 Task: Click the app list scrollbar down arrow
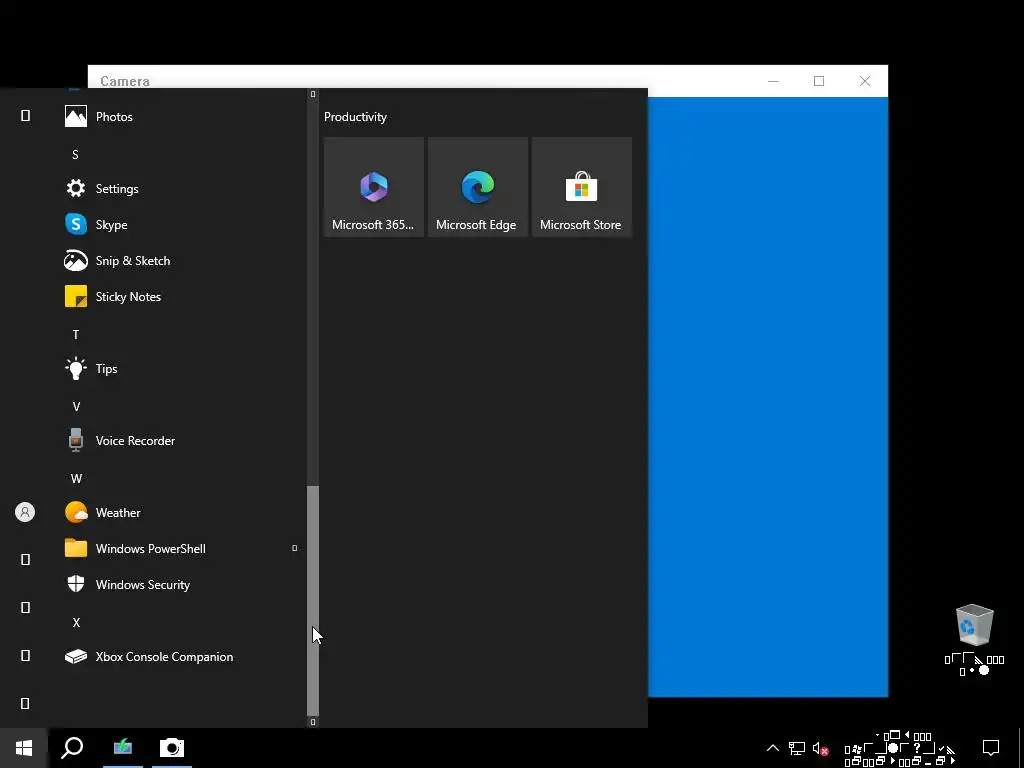(313, 722)
